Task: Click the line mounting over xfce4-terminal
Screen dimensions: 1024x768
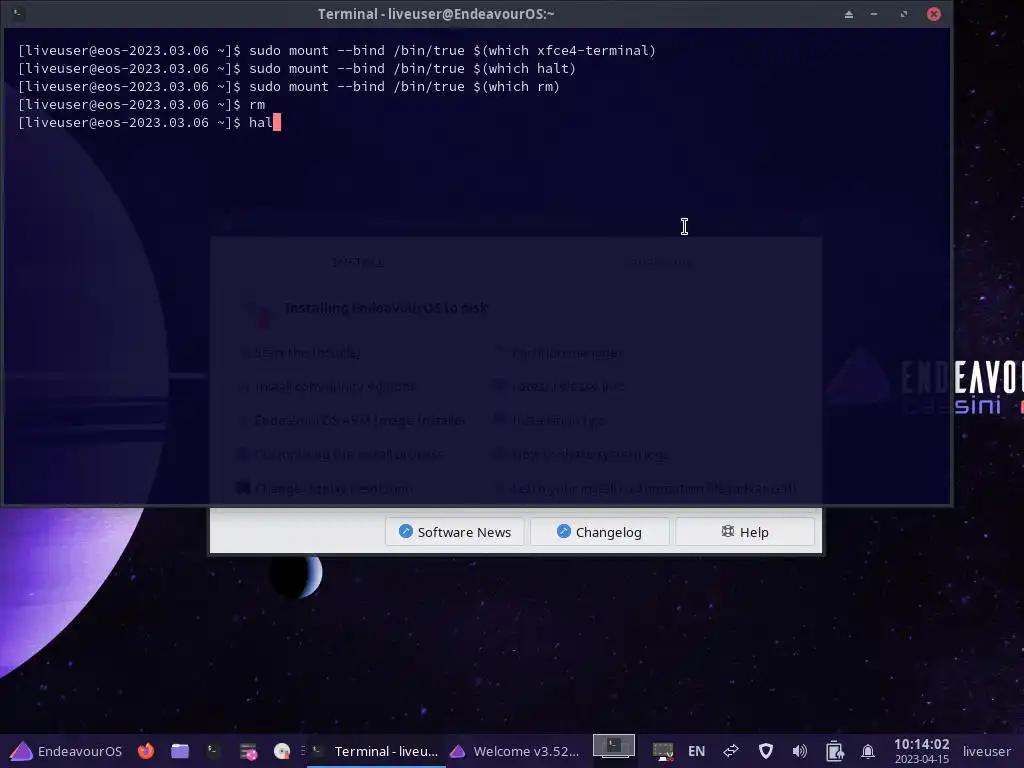Action: (x=336, y=50)
